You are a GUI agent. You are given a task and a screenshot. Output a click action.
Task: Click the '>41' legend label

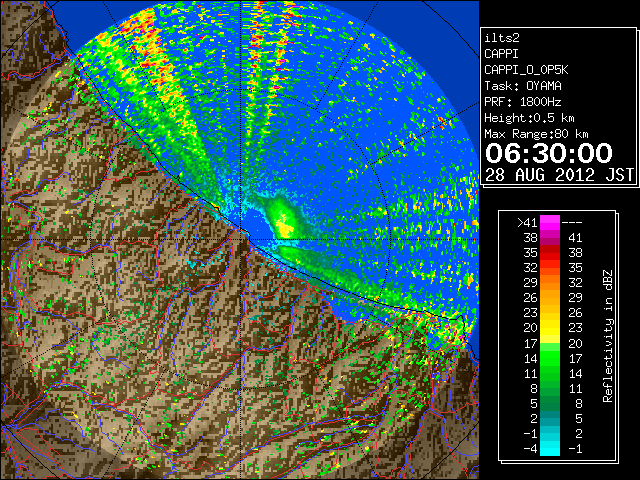click(527, 223)
